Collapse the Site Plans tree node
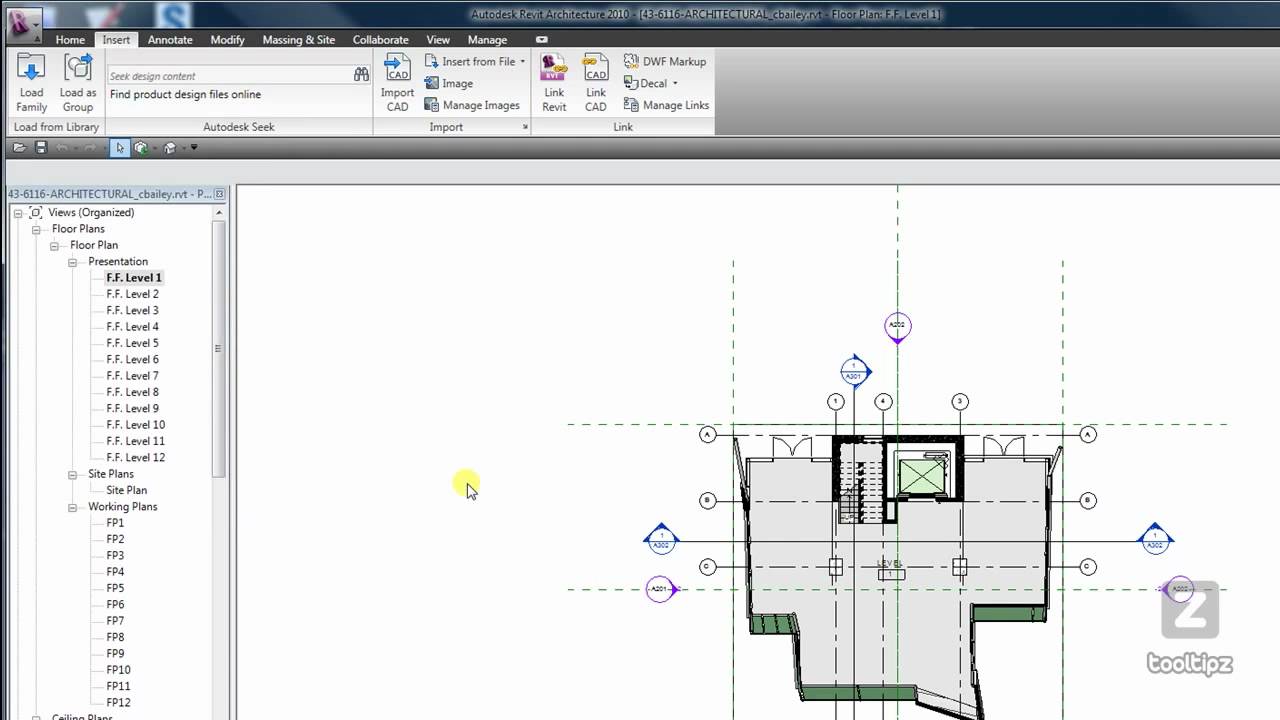 tap(73, 474)
